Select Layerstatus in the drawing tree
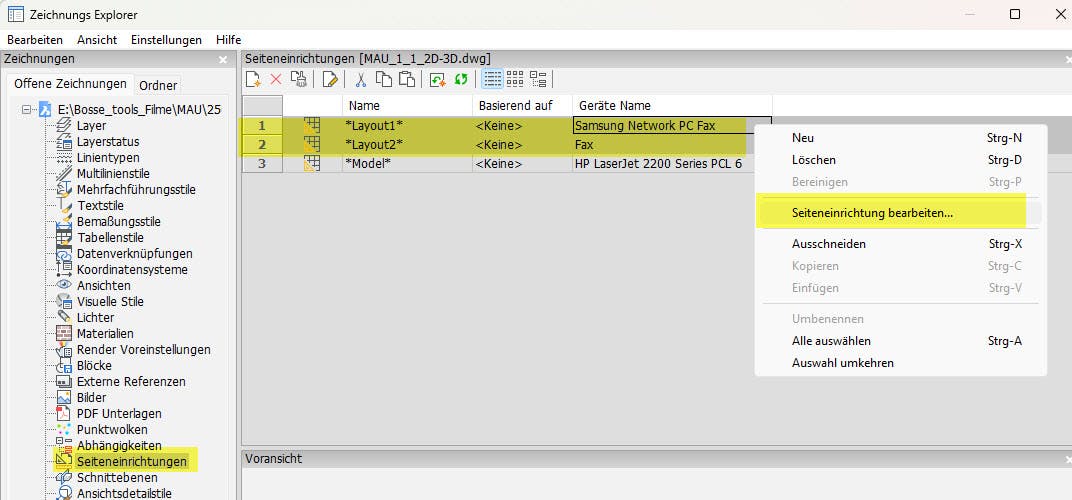This screenshot has height=500, width=1072. (x=108, y=142)
